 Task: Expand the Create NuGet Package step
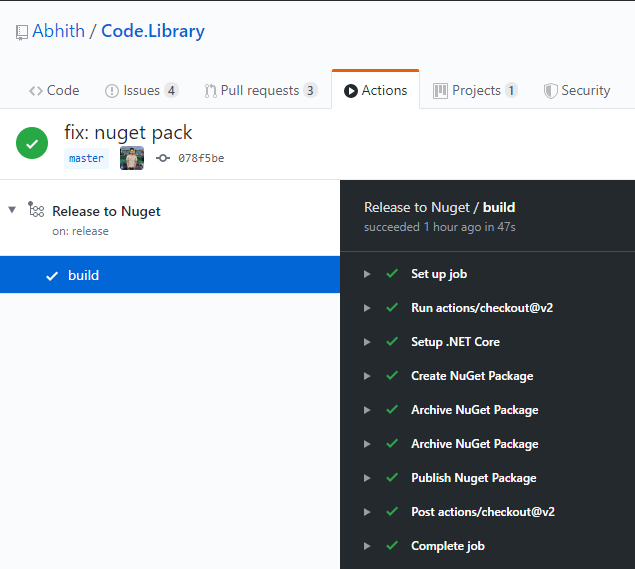[367, 376]
